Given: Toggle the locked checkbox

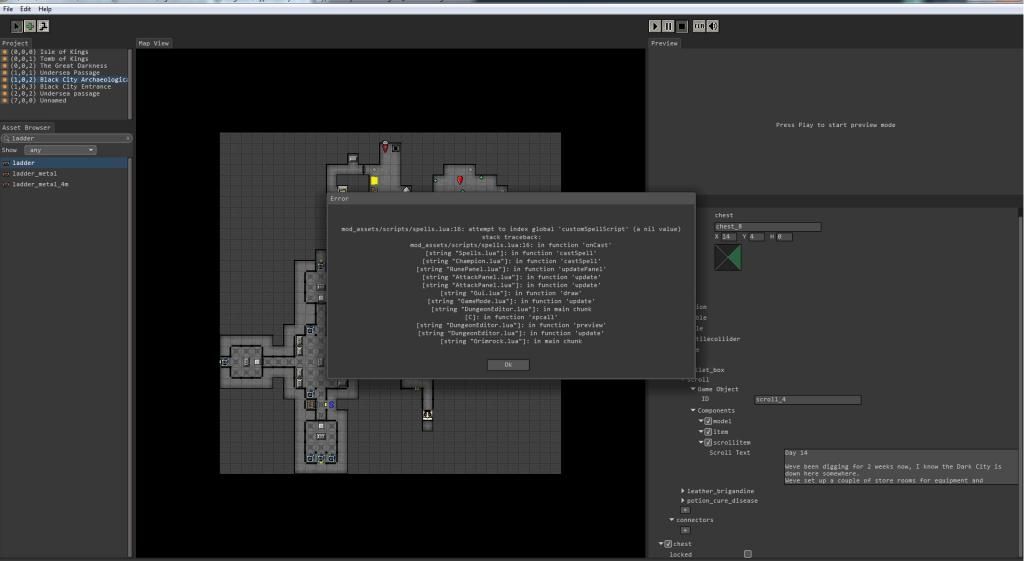Looking at the screenshot, I should point(748,554).
